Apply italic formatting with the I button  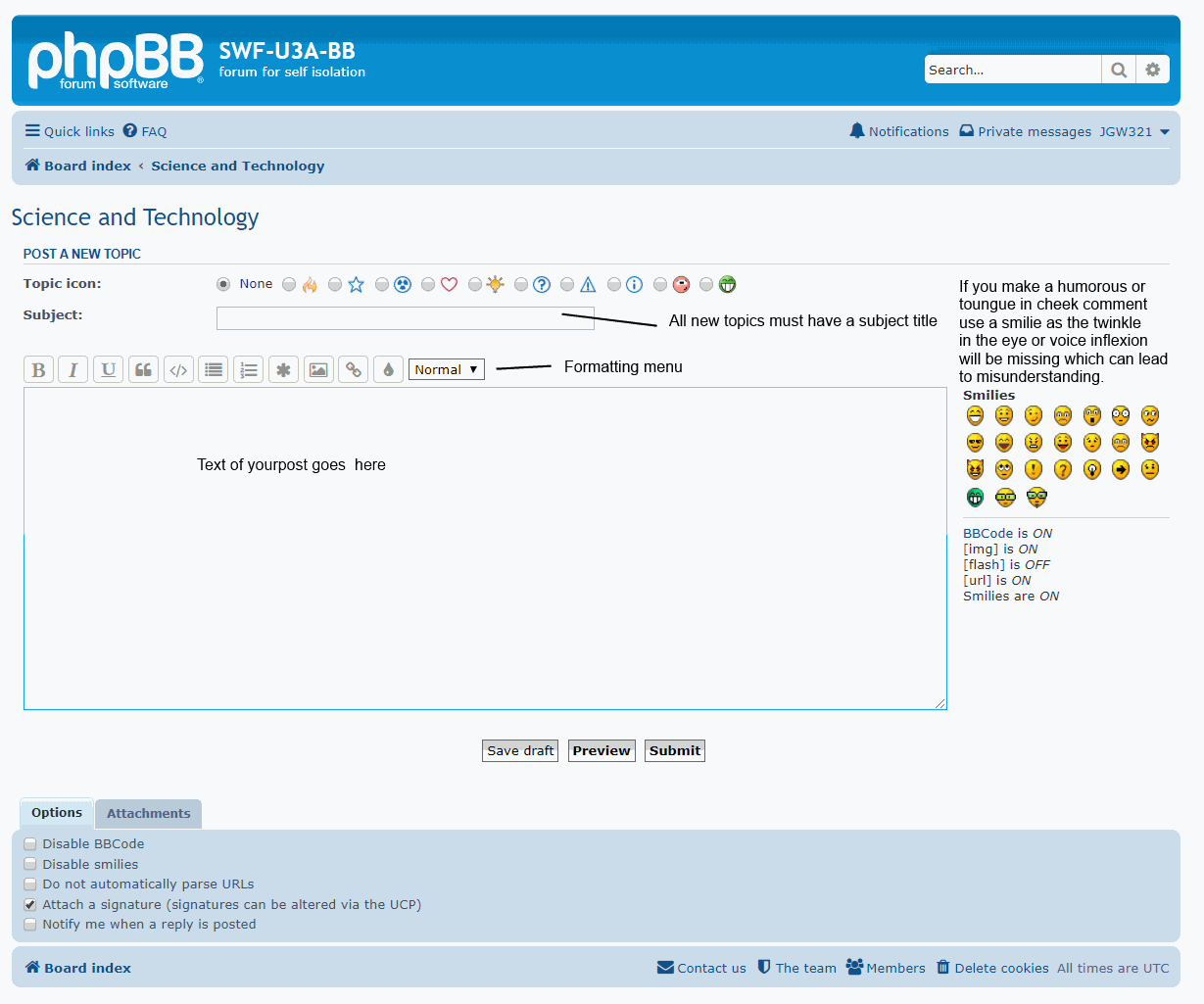tap(73, 369)
